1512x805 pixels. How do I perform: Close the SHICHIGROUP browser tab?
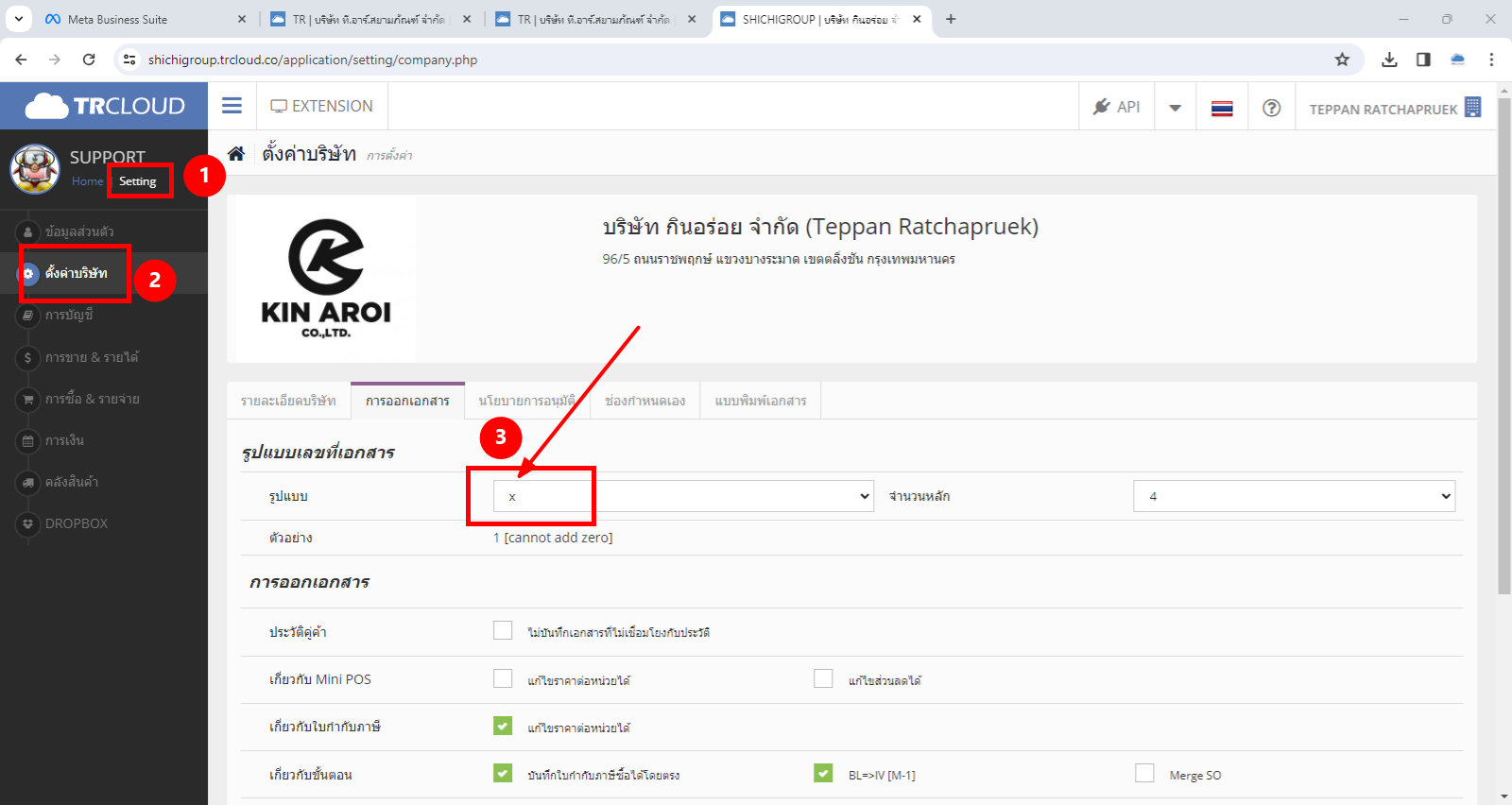coord(917,19)
